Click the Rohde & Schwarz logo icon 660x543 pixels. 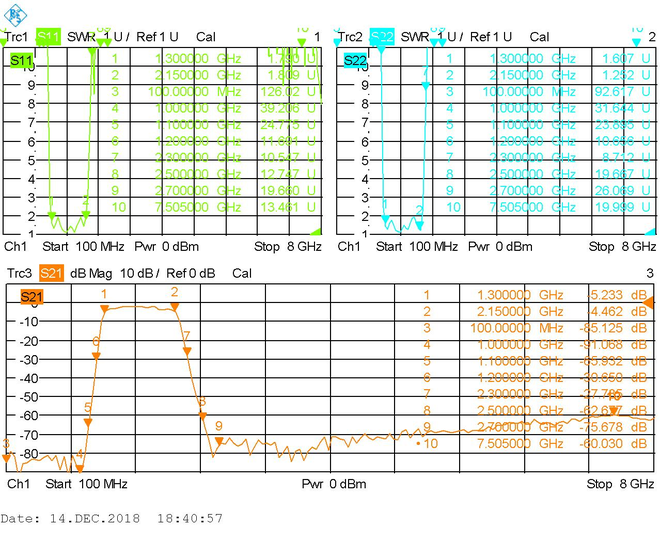(x=15, y=15)
